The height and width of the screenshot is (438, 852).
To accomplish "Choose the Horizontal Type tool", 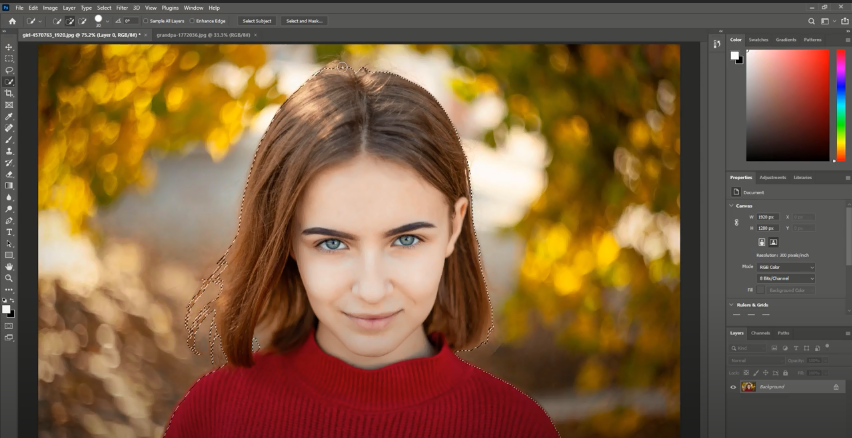I will tap(9, 232).
